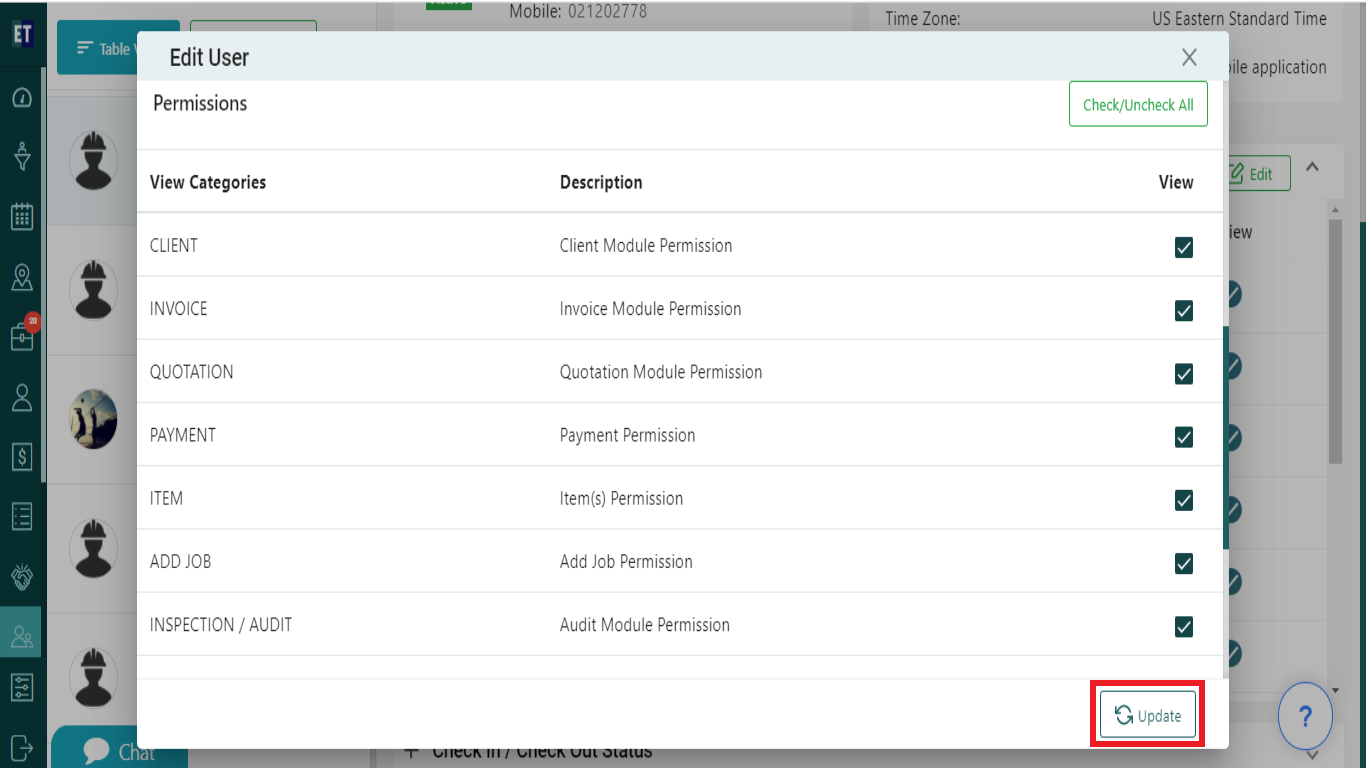Screen dimensions: 1366x768
Task: Click the map location pin sidebar icon
Action: pyautogui.click(x=22, y=277)
